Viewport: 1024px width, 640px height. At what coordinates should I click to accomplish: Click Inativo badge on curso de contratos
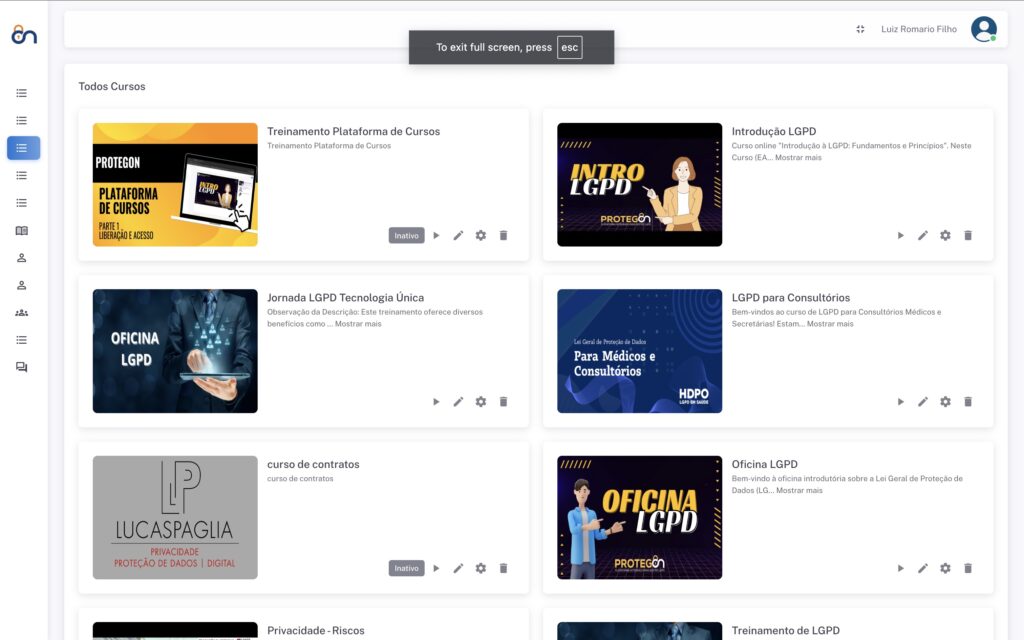point(406,568)
